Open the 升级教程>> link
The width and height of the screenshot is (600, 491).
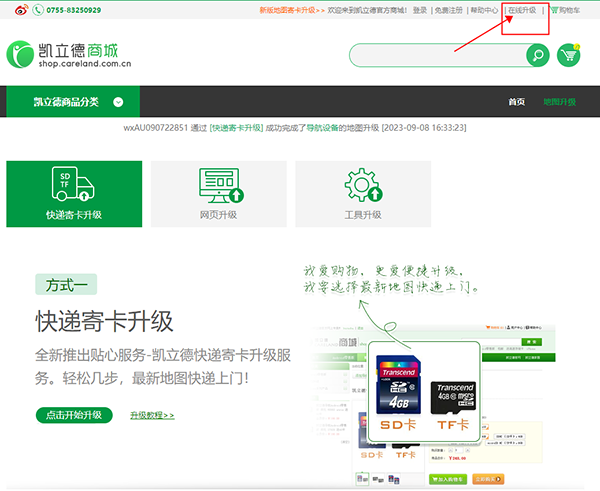click(x=151, y=415)
